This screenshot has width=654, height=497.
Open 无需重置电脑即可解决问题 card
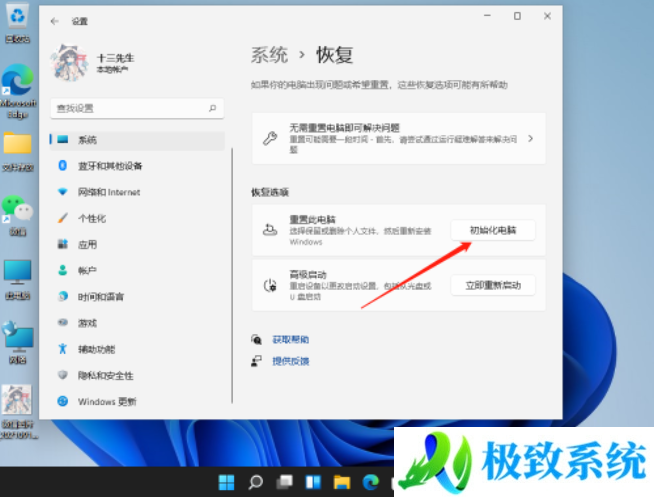pyautogui.click(x=399, y=138)
